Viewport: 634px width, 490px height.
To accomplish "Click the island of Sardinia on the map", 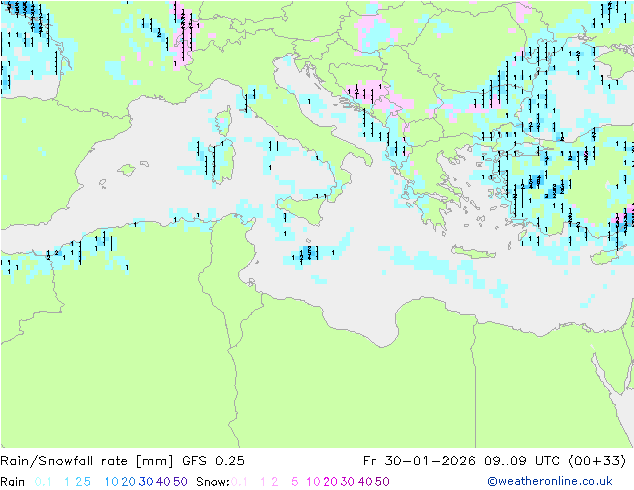I will point(224,161).
